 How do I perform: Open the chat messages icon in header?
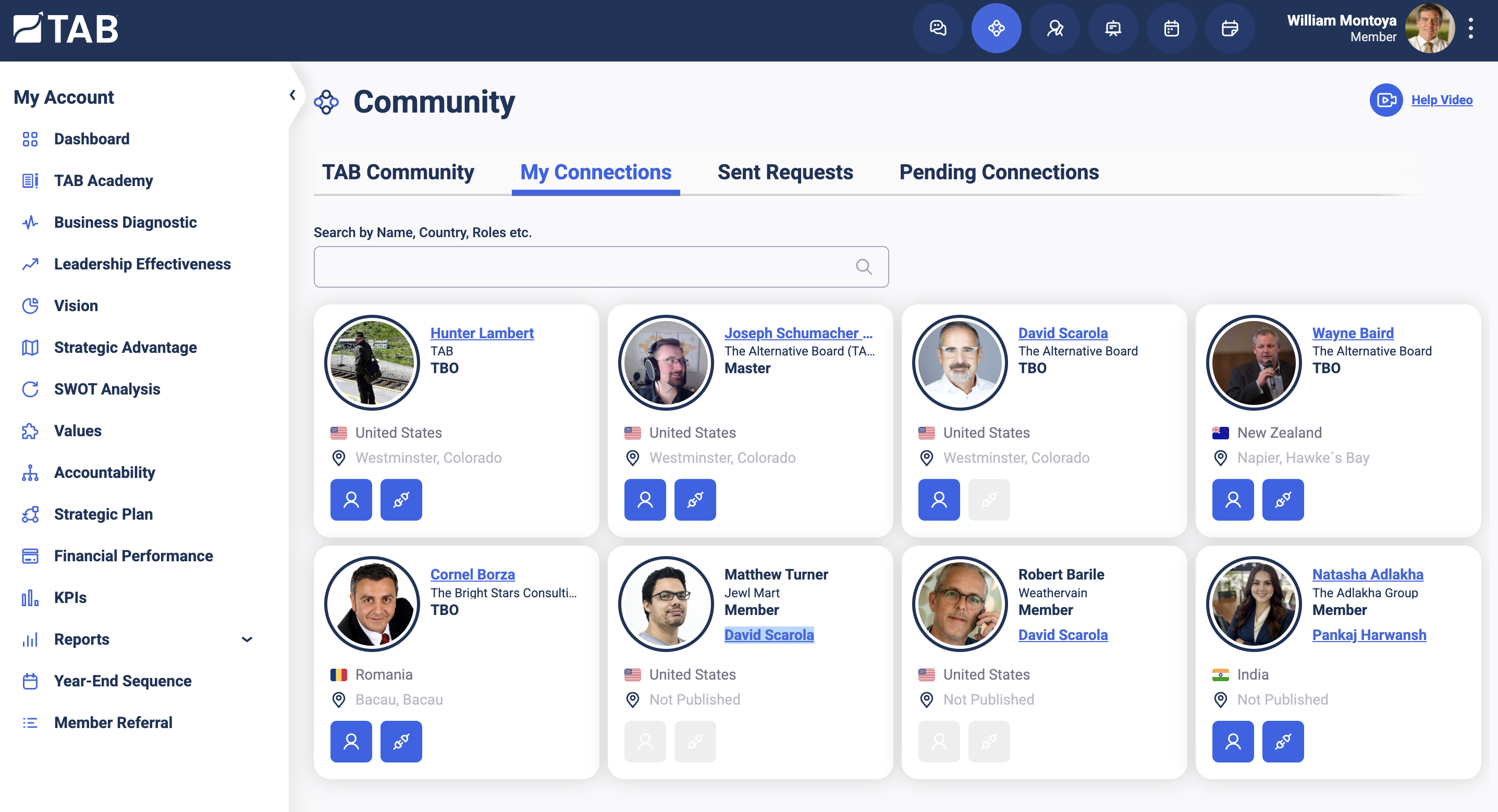(938, 28)
